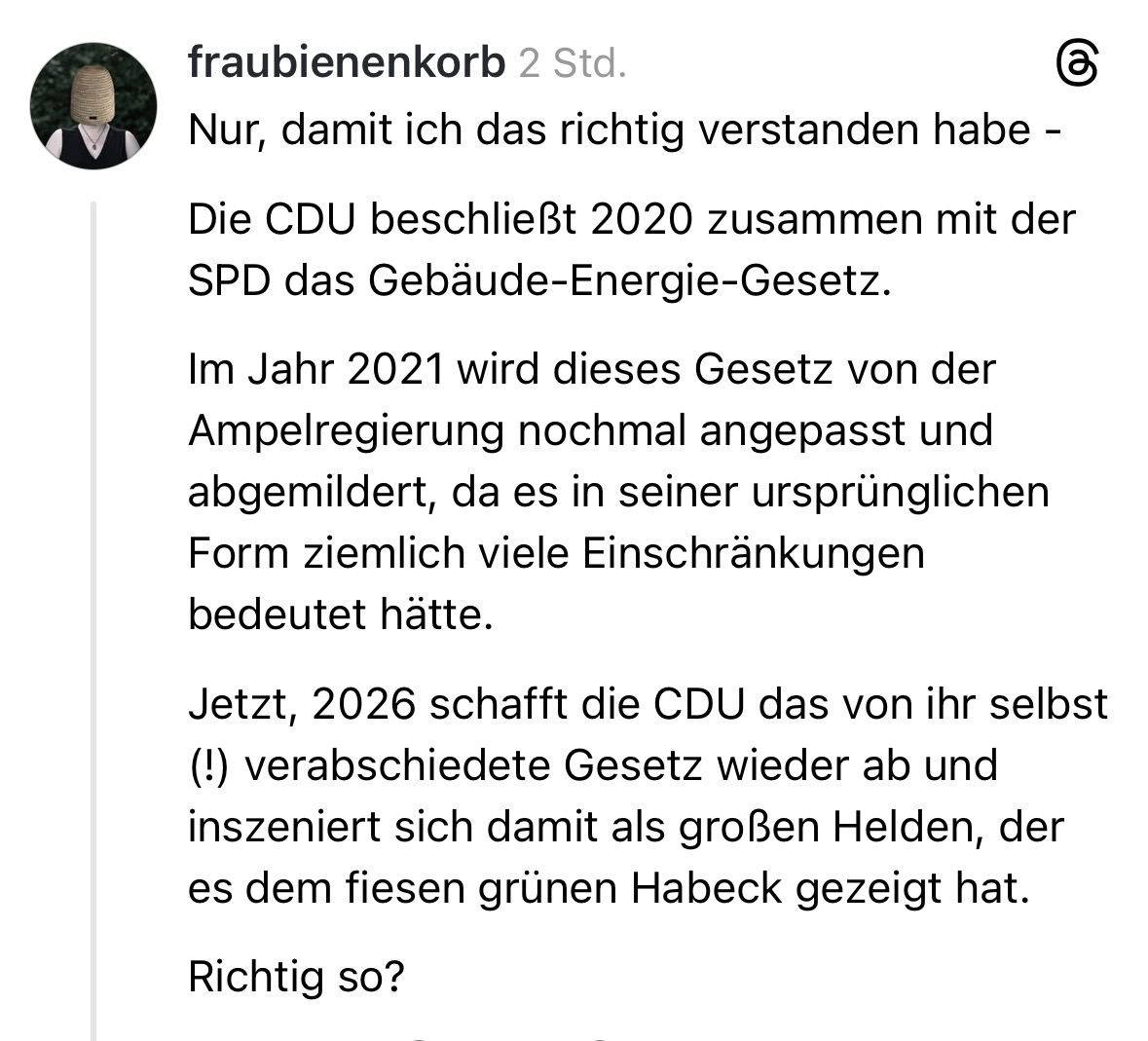Open fraubienenkorb's profile via username
Screen dimensions: 1148x1041
pyautogui.click(x=347, y=63)
